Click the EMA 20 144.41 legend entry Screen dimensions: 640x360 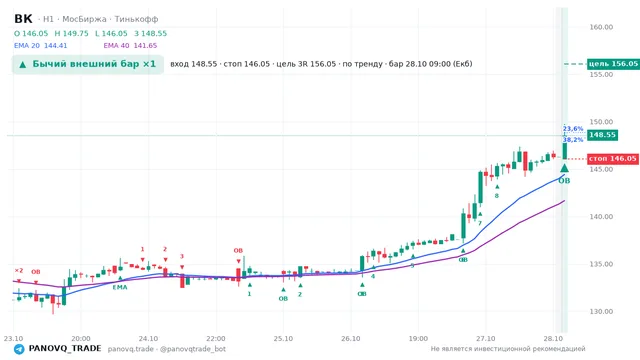(40, 46)
